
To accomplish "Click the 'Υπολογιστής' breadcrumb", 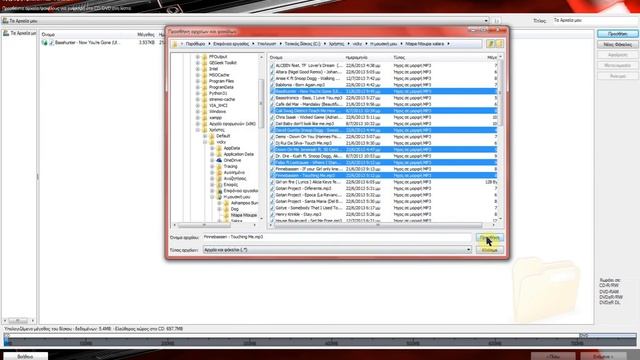I will pos(267,44).
